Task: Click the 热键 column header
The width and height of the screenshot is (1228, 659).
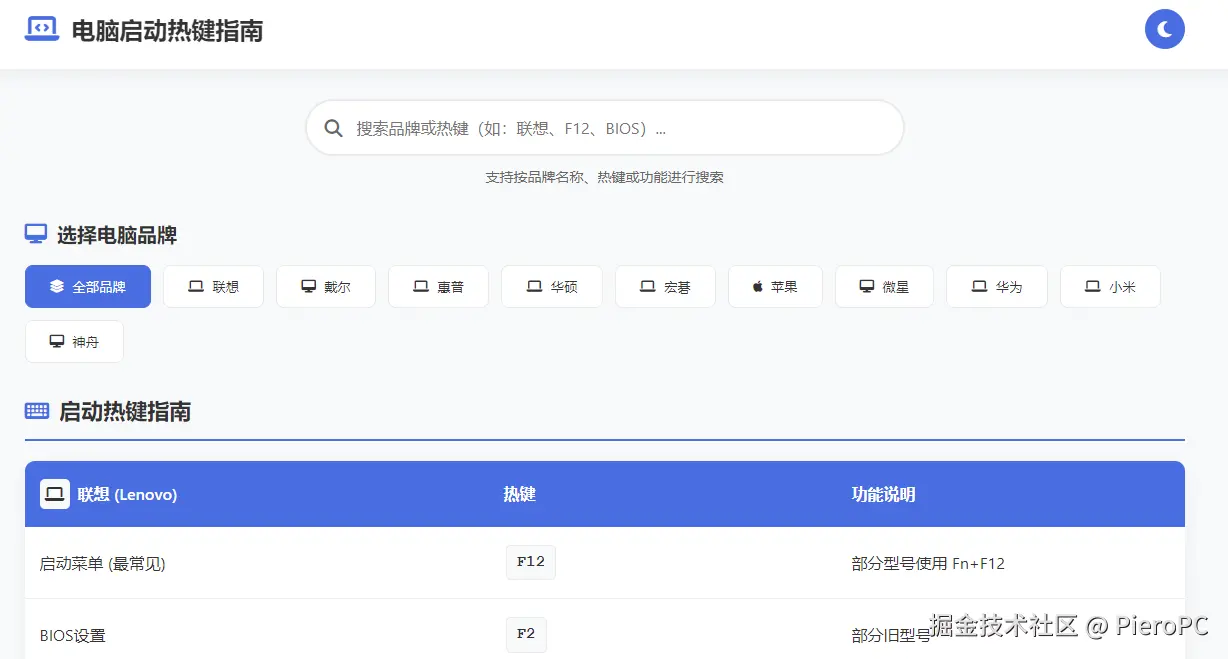Action: tap(519, 494)
